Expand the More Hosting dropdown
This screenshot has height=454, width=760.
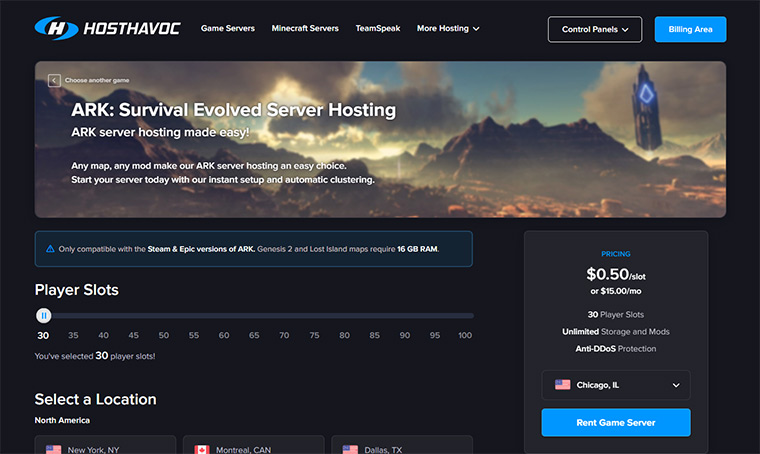pos(448,29)
